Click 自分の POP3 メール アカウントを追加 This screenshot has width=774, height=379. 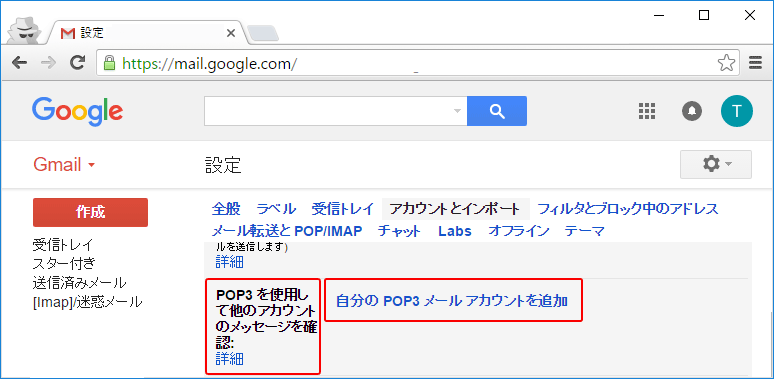[x=452, y=301]
